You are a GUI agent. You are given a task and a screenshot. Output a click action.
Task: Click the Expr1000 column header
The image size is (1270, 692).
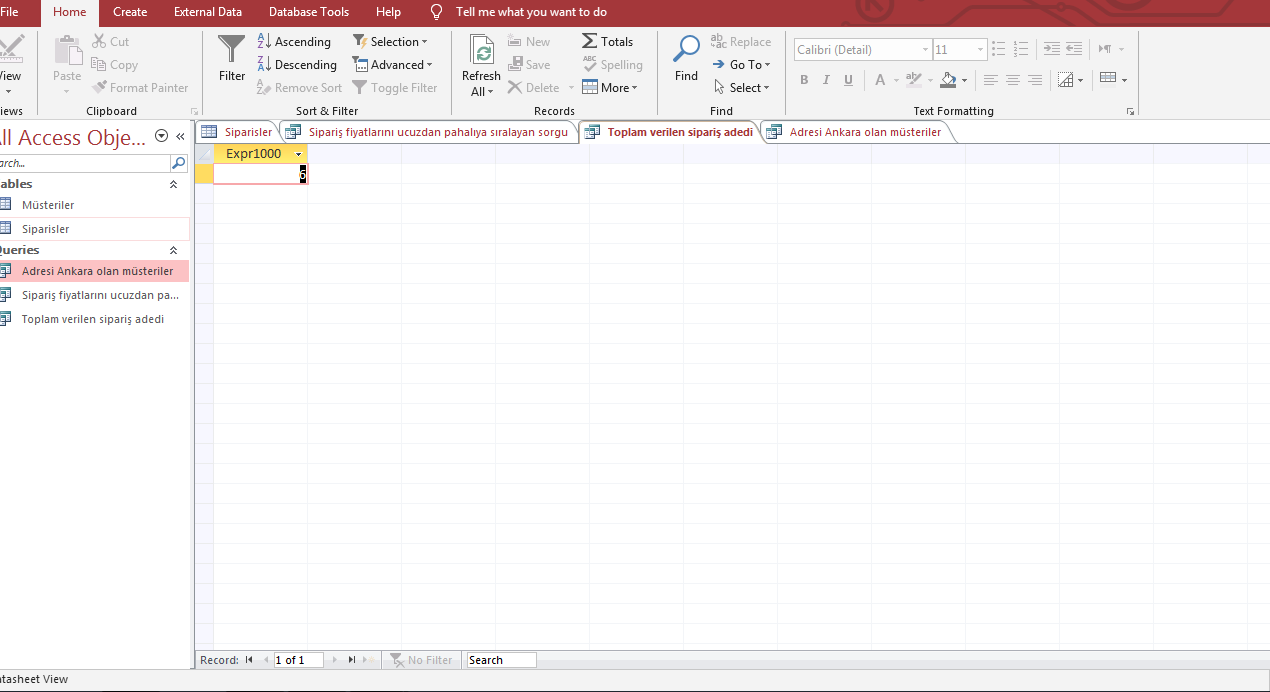click(254, 154)
